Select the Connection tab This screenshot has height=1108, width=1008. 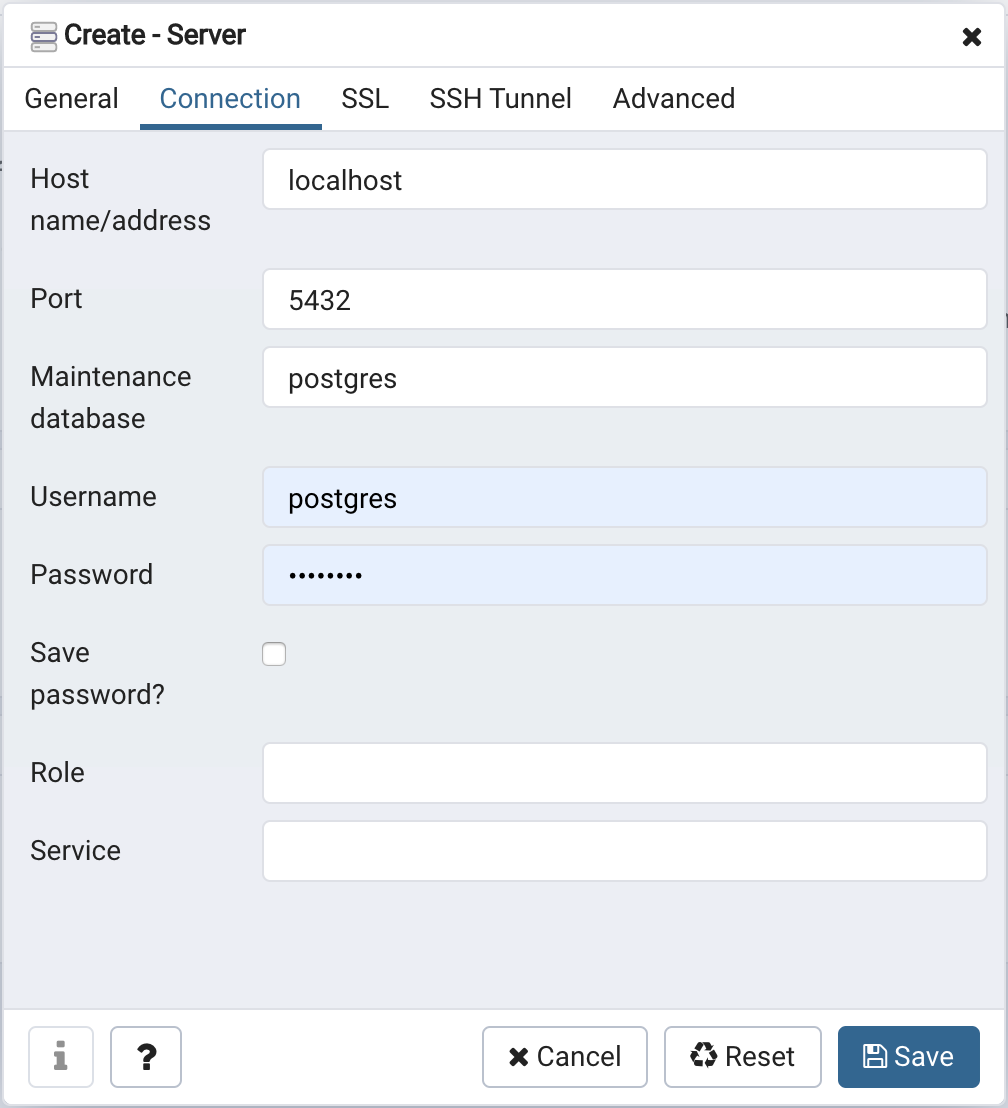(230, 98)
